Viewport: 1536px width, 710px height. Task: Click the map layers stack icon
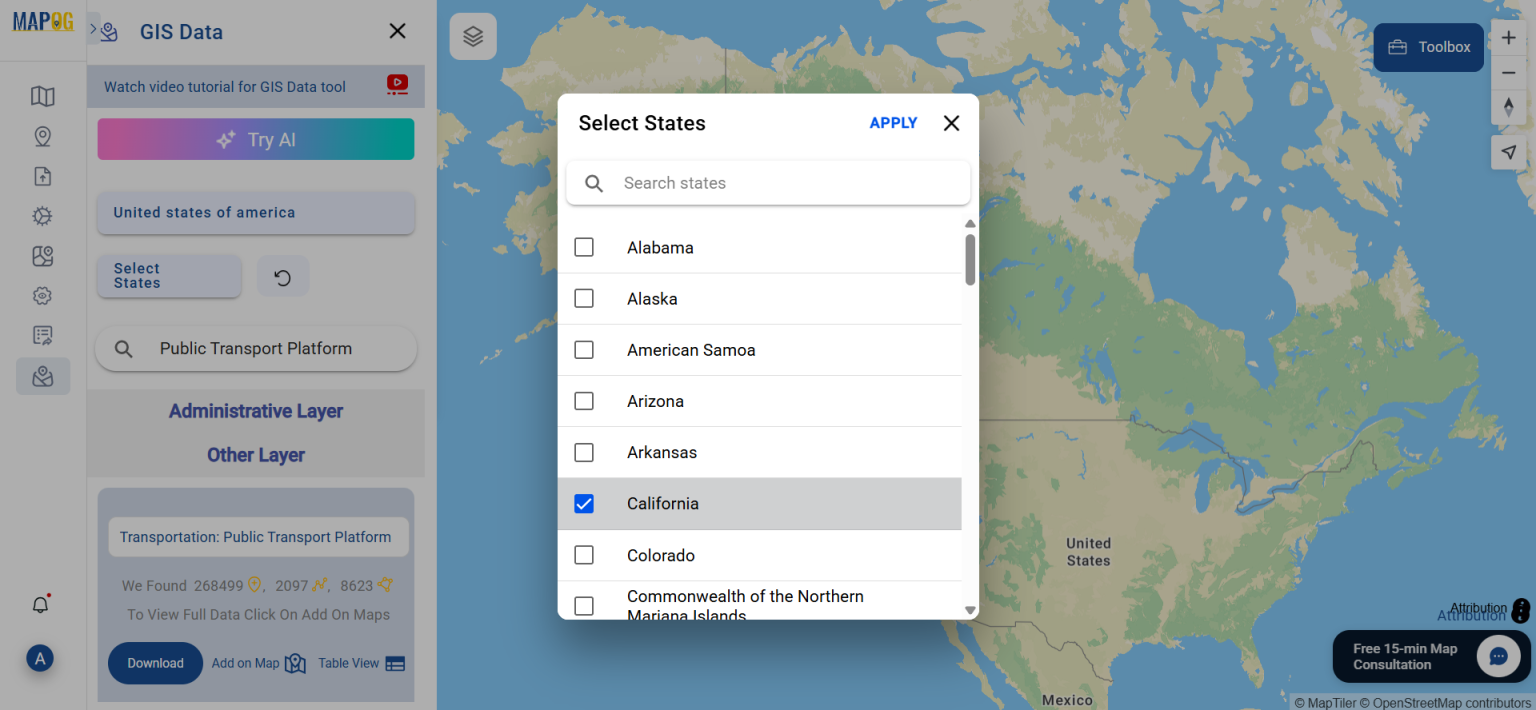pos(473,37)
